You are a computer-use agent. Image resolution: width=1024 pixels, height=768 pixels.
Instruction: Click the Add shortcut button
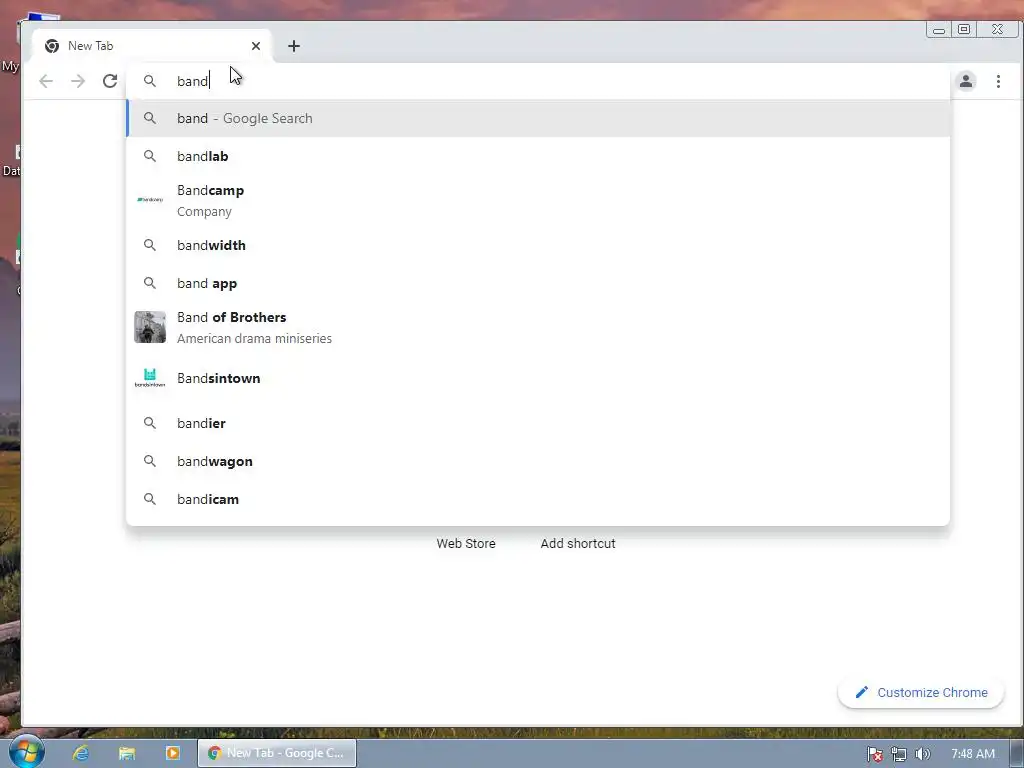pos(577,543)
